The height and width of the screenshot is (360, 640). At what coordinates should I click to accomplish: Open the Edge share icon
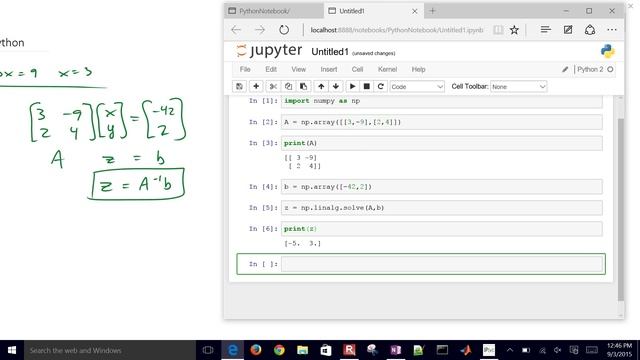[590, 29]
